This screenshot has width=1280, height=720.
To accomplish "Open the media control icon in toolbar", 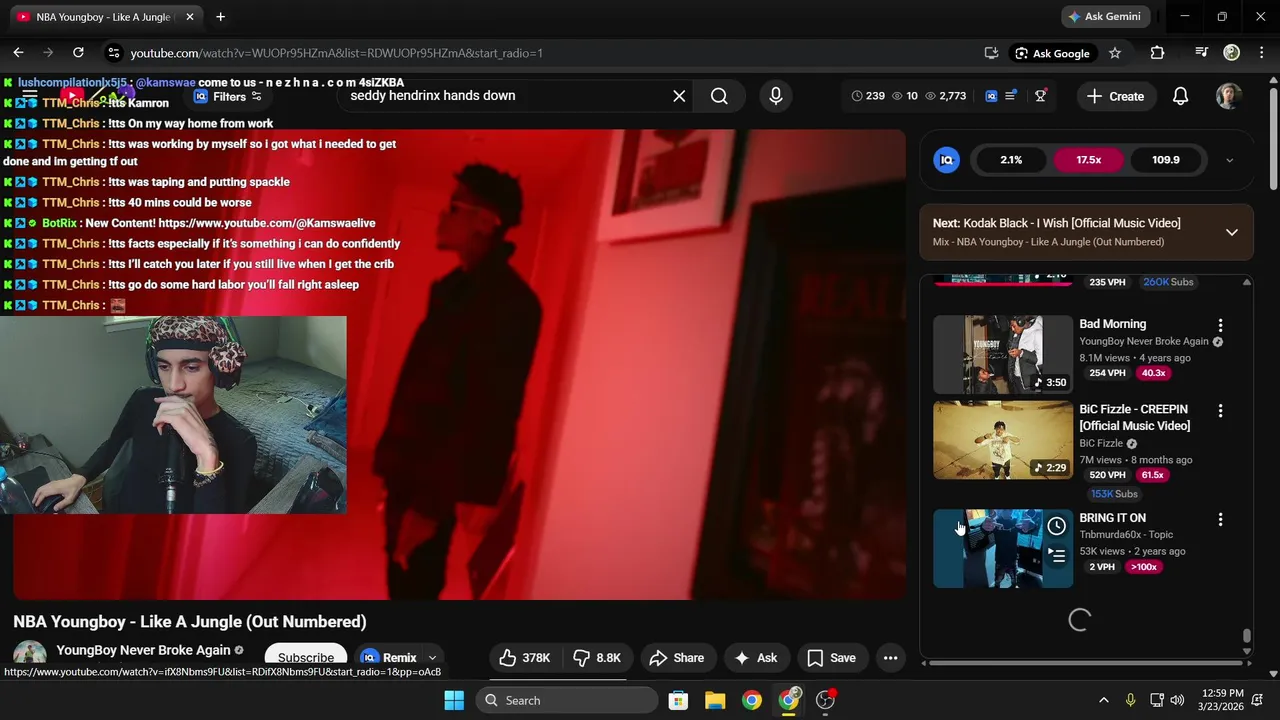I will pos(1202,53).
